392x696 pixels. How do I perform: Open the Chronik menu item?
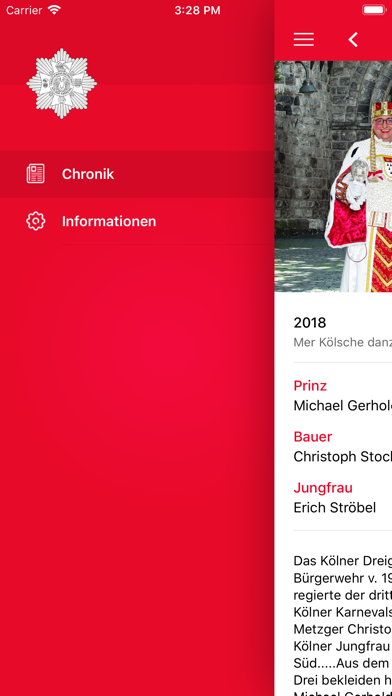(x=137, y=174)
